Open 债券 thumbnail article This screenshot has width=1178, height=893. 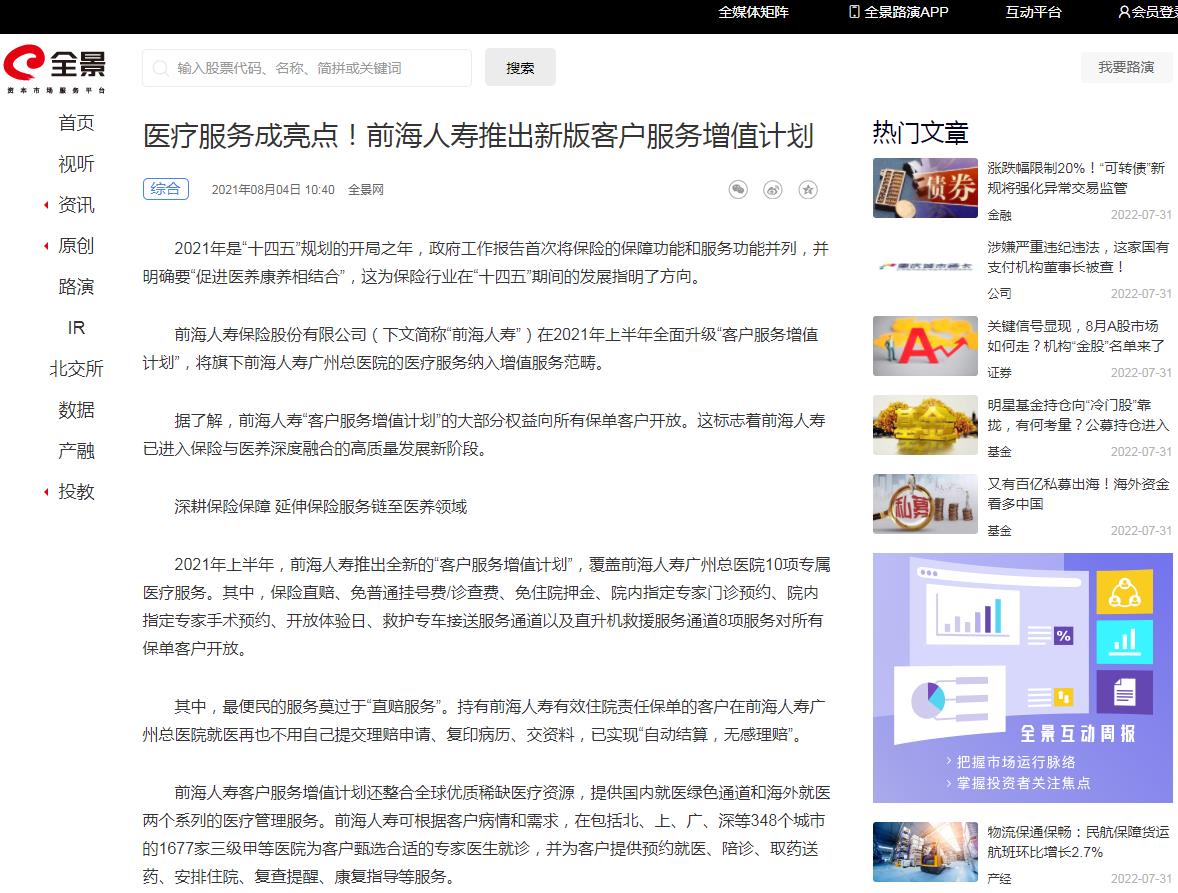(925, 188)
